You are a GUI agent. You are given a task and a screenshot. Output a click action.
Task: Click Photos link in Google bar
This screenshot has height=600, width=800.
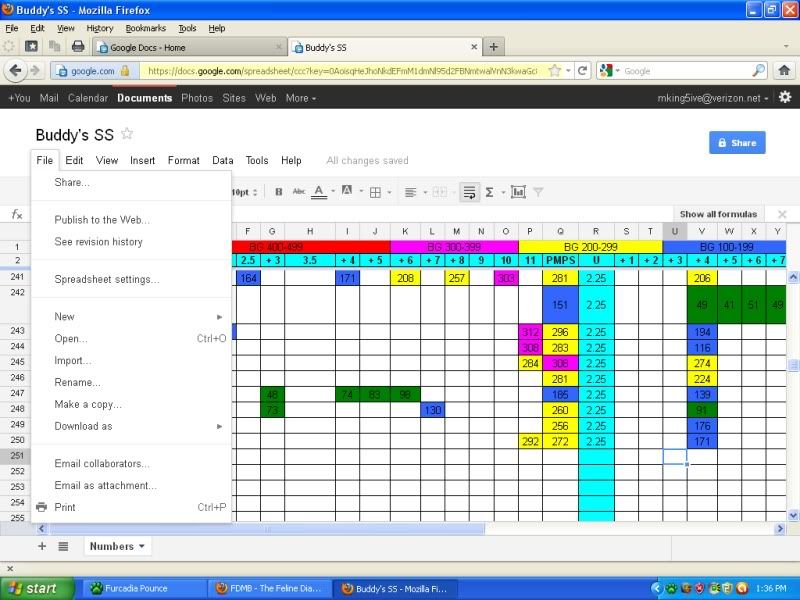click(197, 98)
